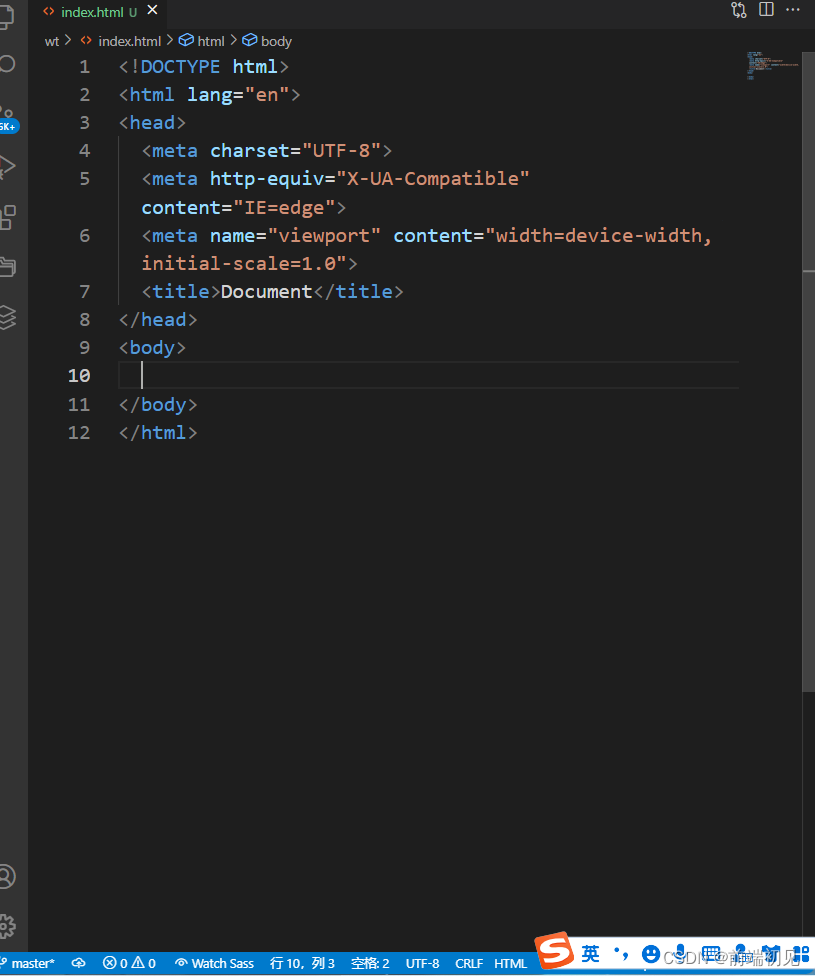Click the opening head tag on line 3
This screenshot has width=815, height=976.
click(153, 123)
